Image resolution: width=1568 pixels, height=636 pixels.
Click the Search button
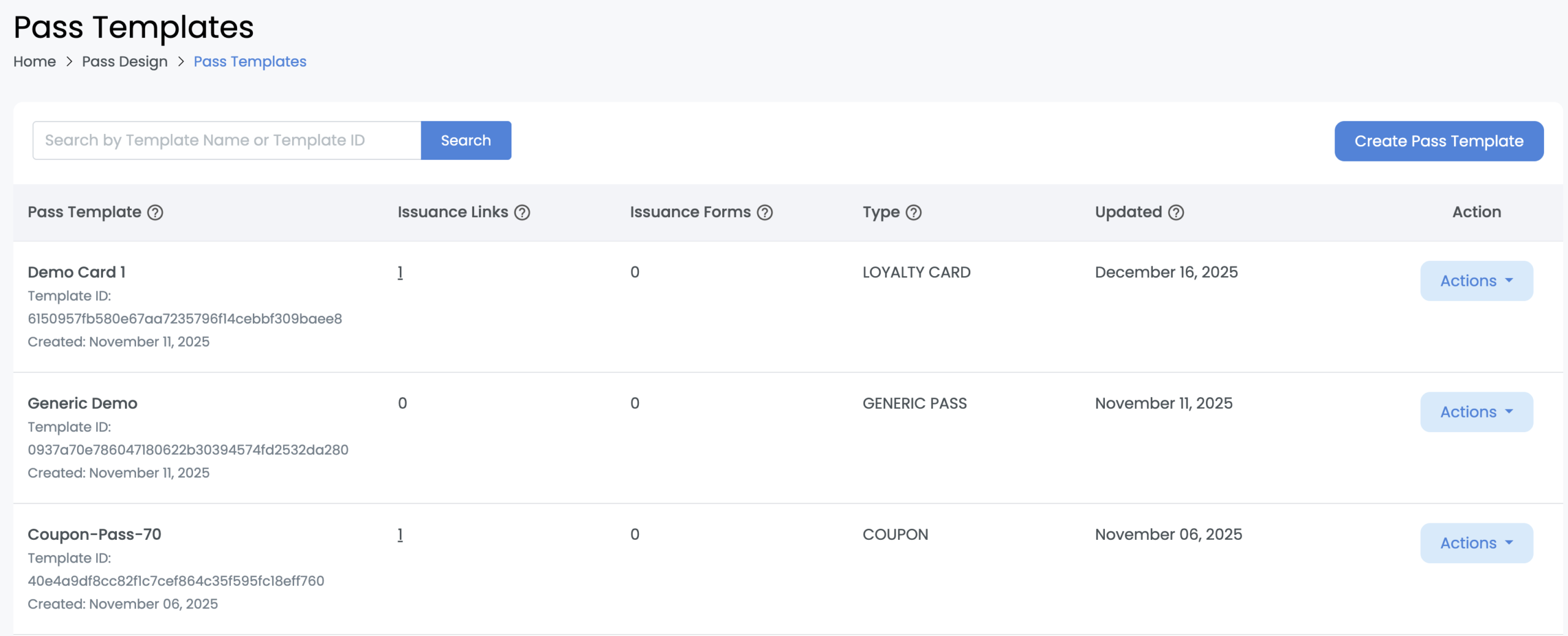point(466,140)
